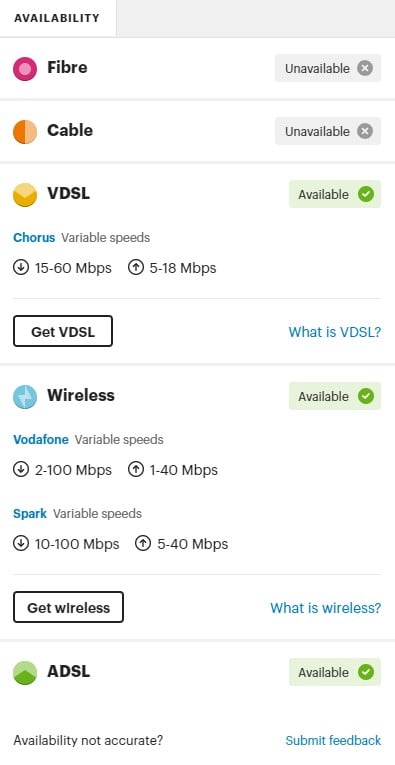Click the green checkmark beside VDSL Available

[x=366, y=194]
